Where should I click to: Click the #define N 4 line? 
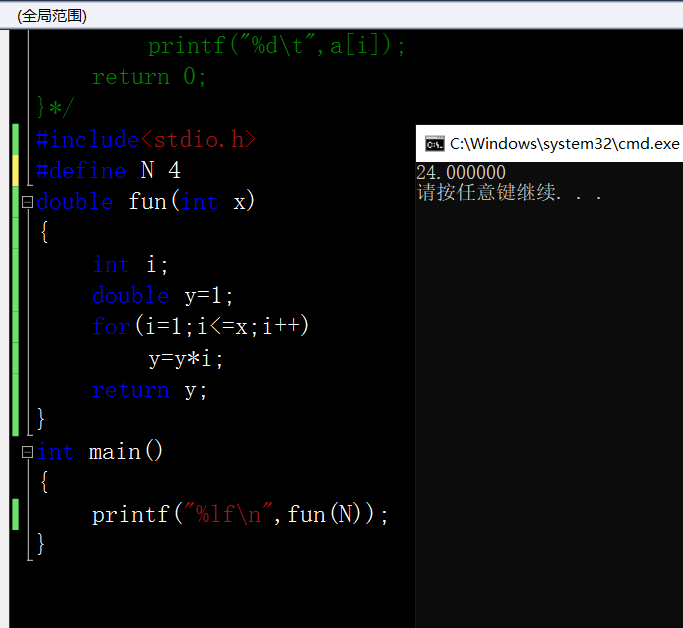[108, 171]
